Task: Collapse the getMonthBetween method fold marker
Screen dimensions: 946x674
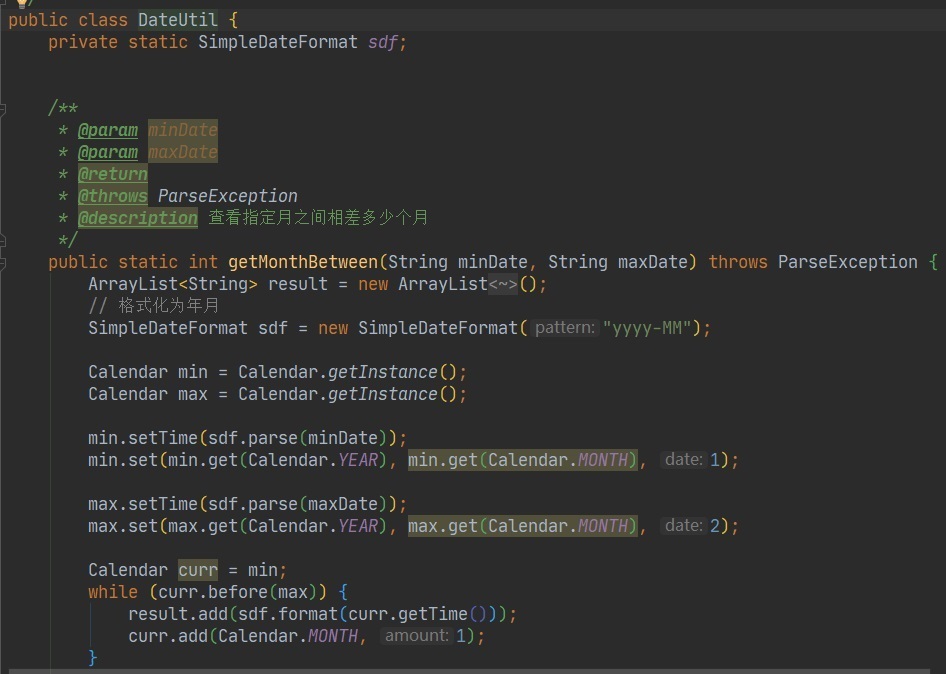Action: pos(2,262)
